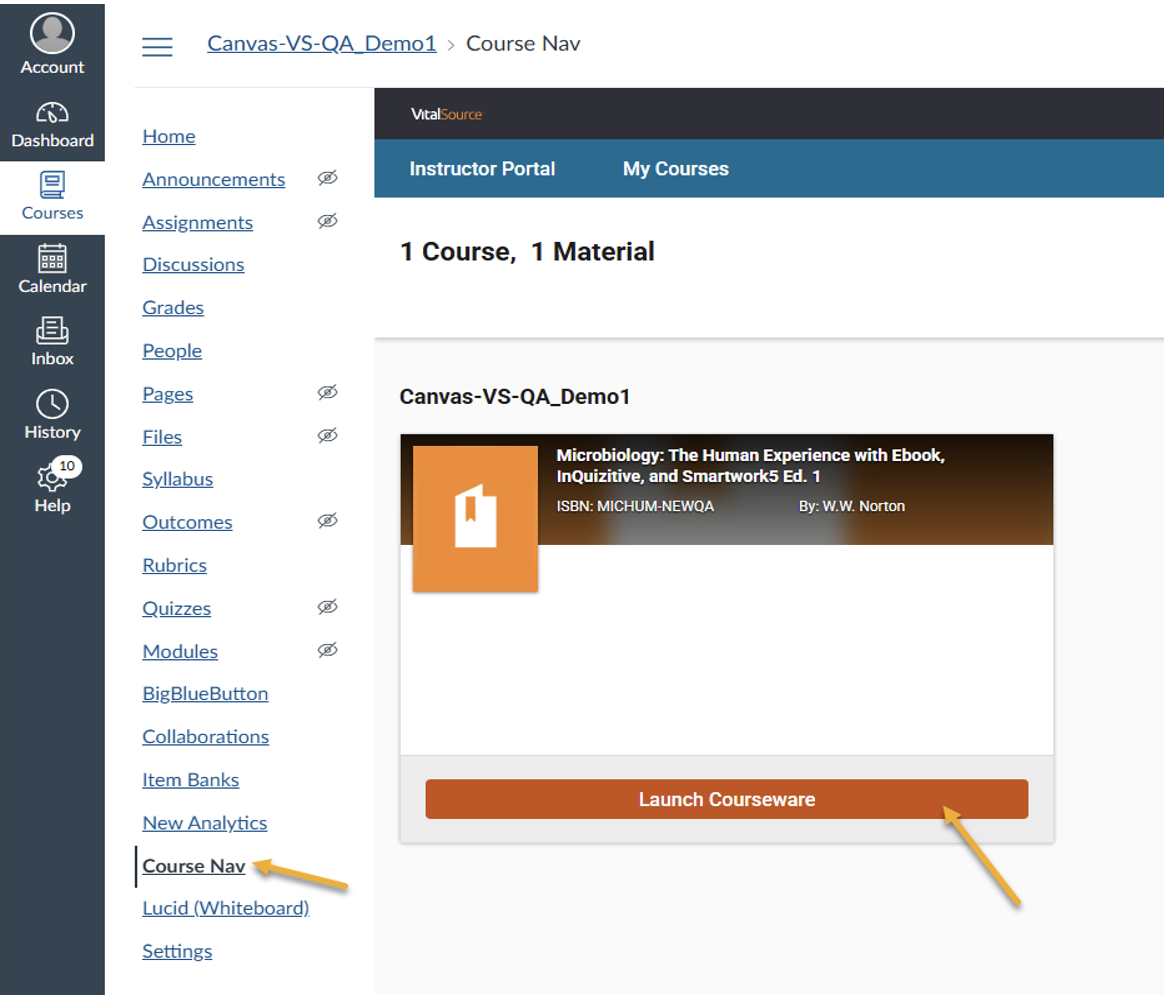Click the ISBN: MICHUM-NEWQA text

pyautogui.click(x=635, y=506)
